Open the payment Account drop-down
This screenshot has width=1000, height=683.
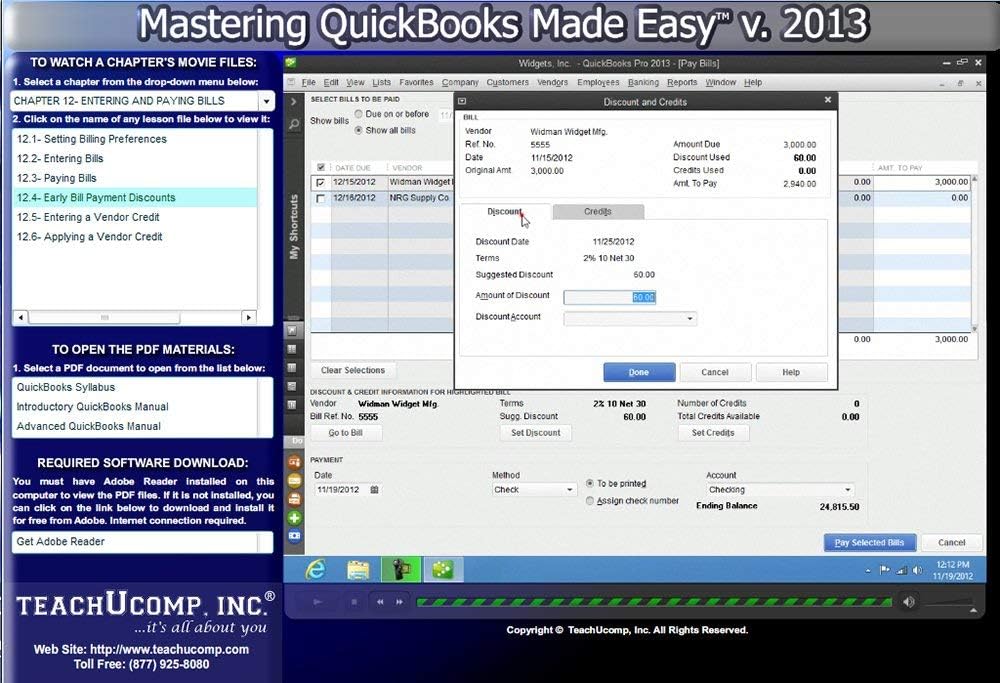(x=848, y=490)
